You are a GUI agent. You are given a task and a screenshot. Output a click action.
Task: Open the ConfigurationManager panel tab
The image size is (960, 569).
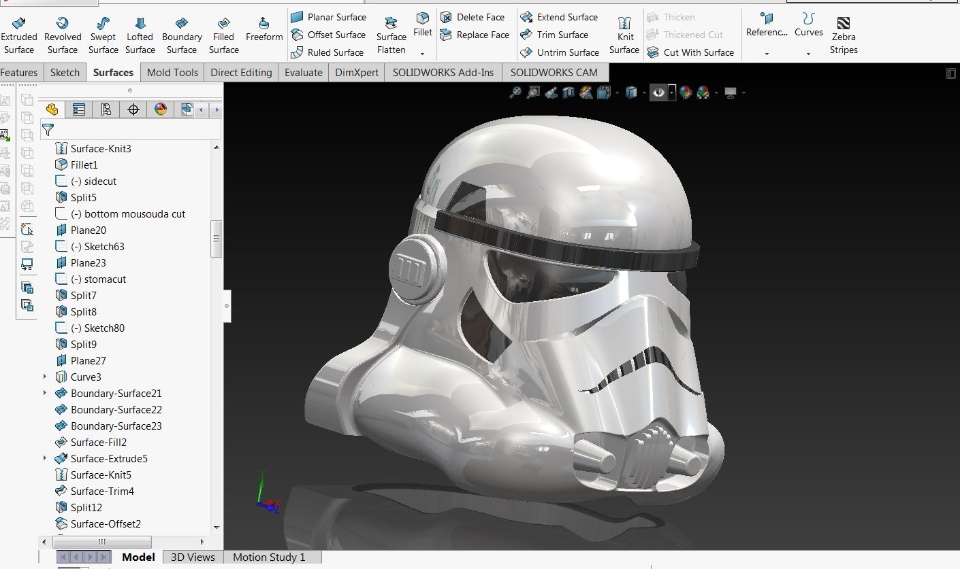pos(106,110)
